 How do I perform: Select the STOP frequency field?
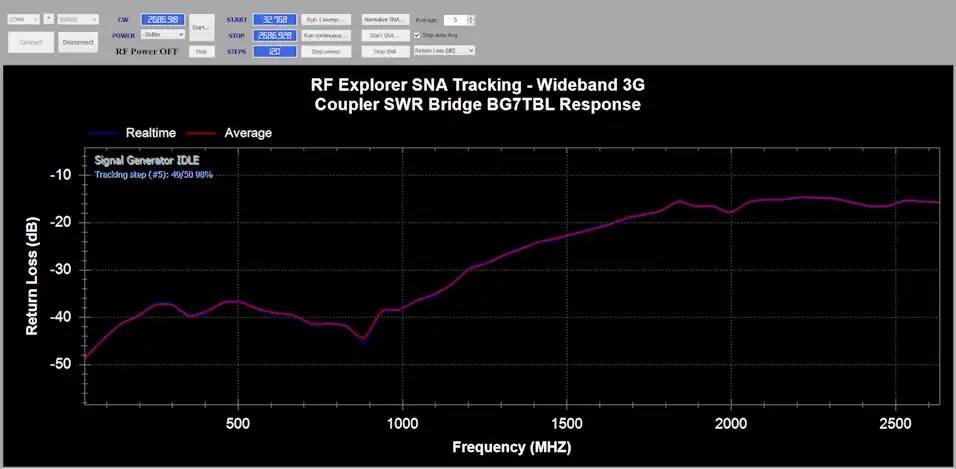click(x=272, y=35)
